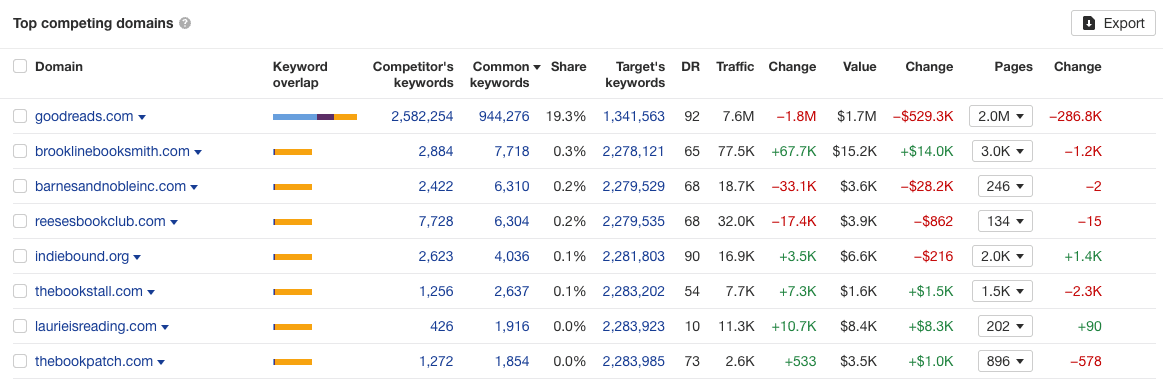The height and width of the screenshot is (380, 1163).
Task: Click the Export button
Action: pyautogui.click(x=1113, y=23)
